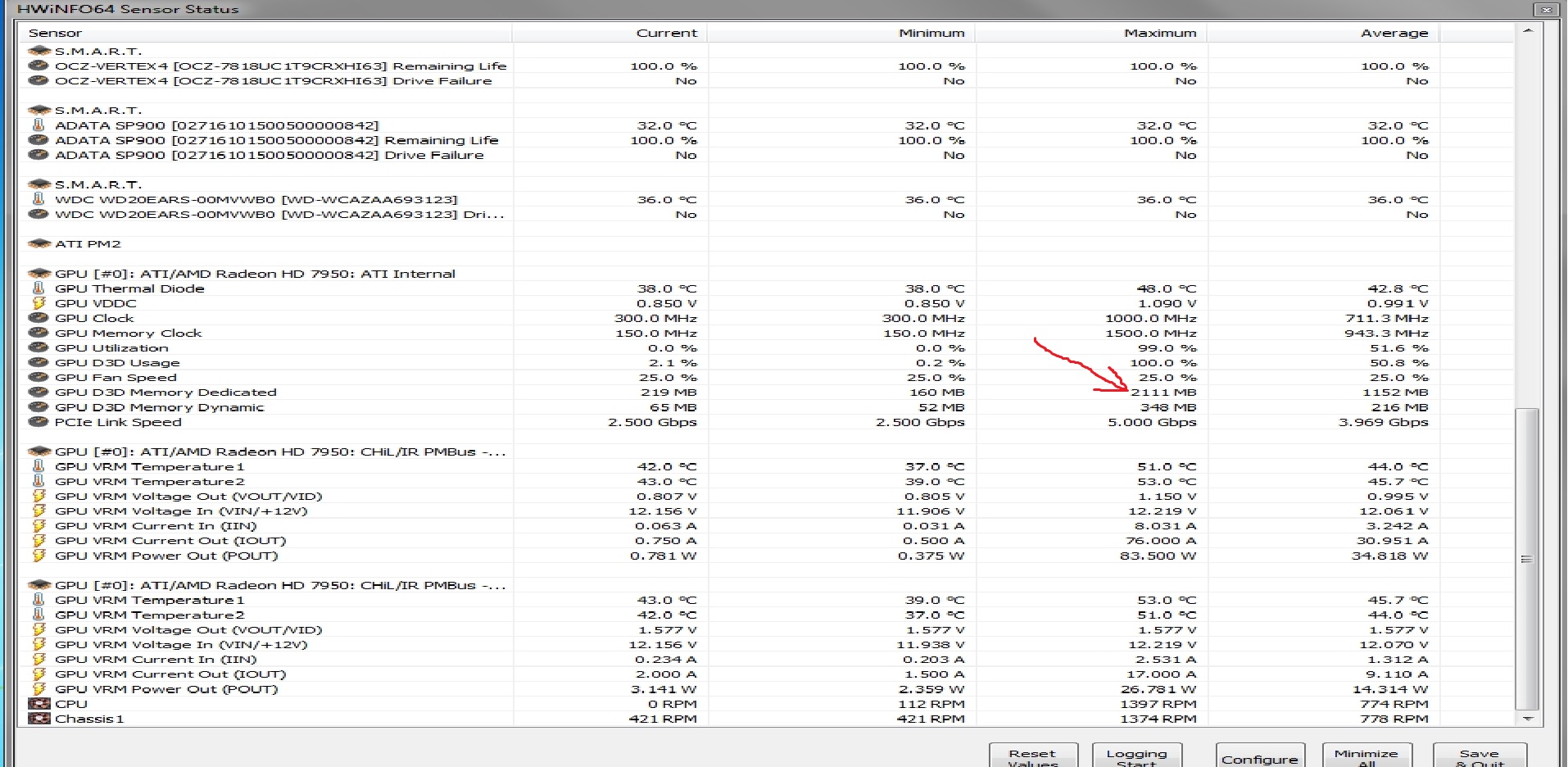The height and width of the screenshot is (767, 1568).
Task: Click the 219 MB current dedicated memory value
Action: click(x=668, y=392)
